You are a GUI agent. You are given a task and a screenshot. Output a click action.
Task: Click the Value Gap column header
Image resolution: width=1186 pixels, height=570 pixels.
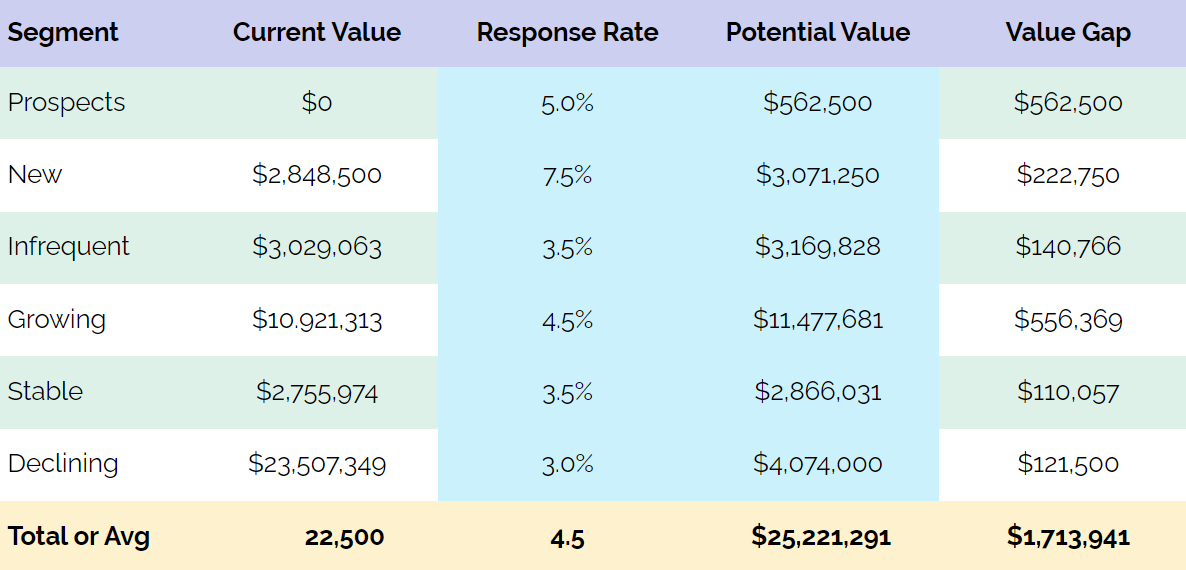1068,33
